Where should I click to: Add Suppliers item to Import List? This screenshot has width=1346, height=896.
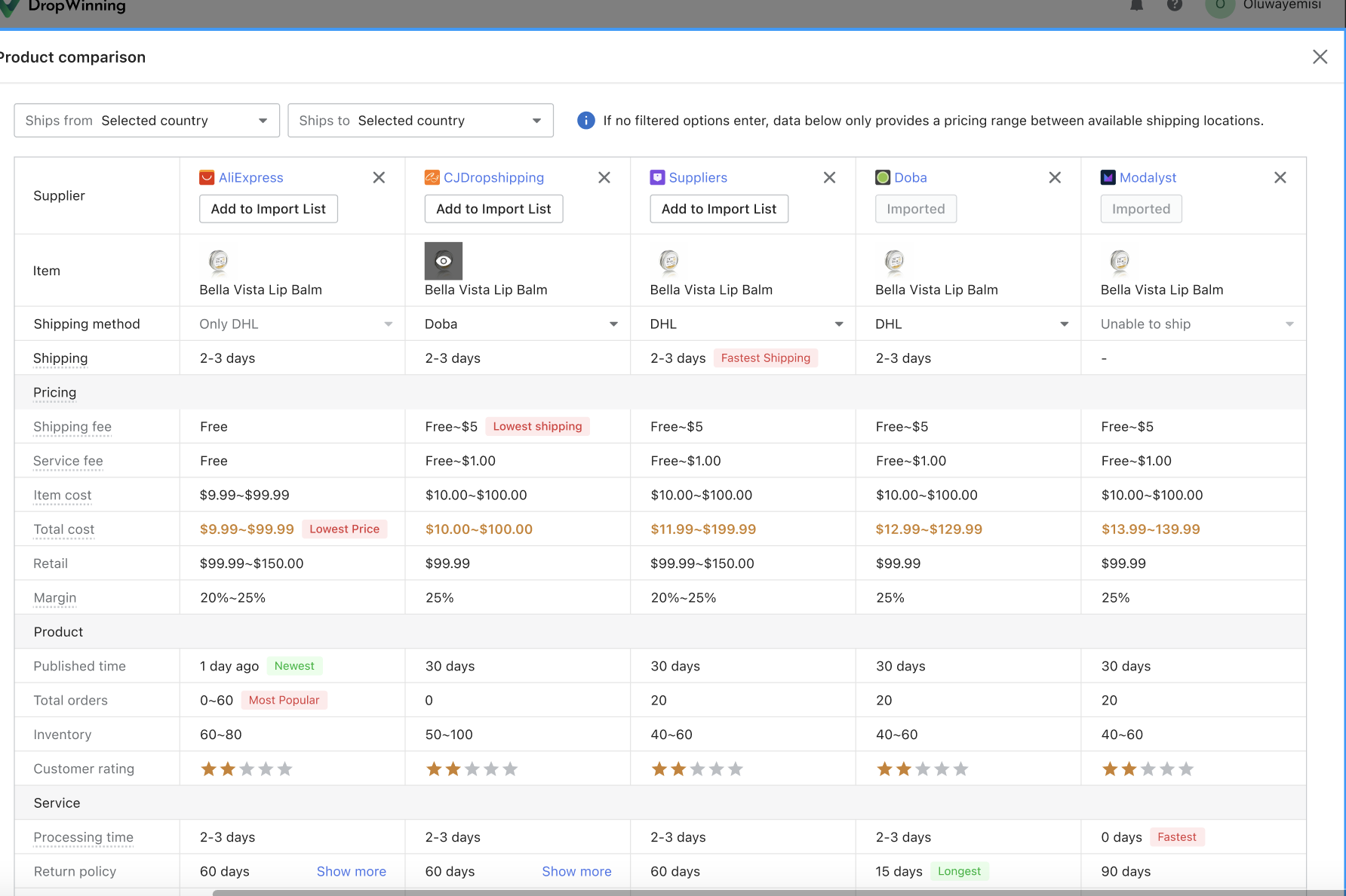pos(719,209)
